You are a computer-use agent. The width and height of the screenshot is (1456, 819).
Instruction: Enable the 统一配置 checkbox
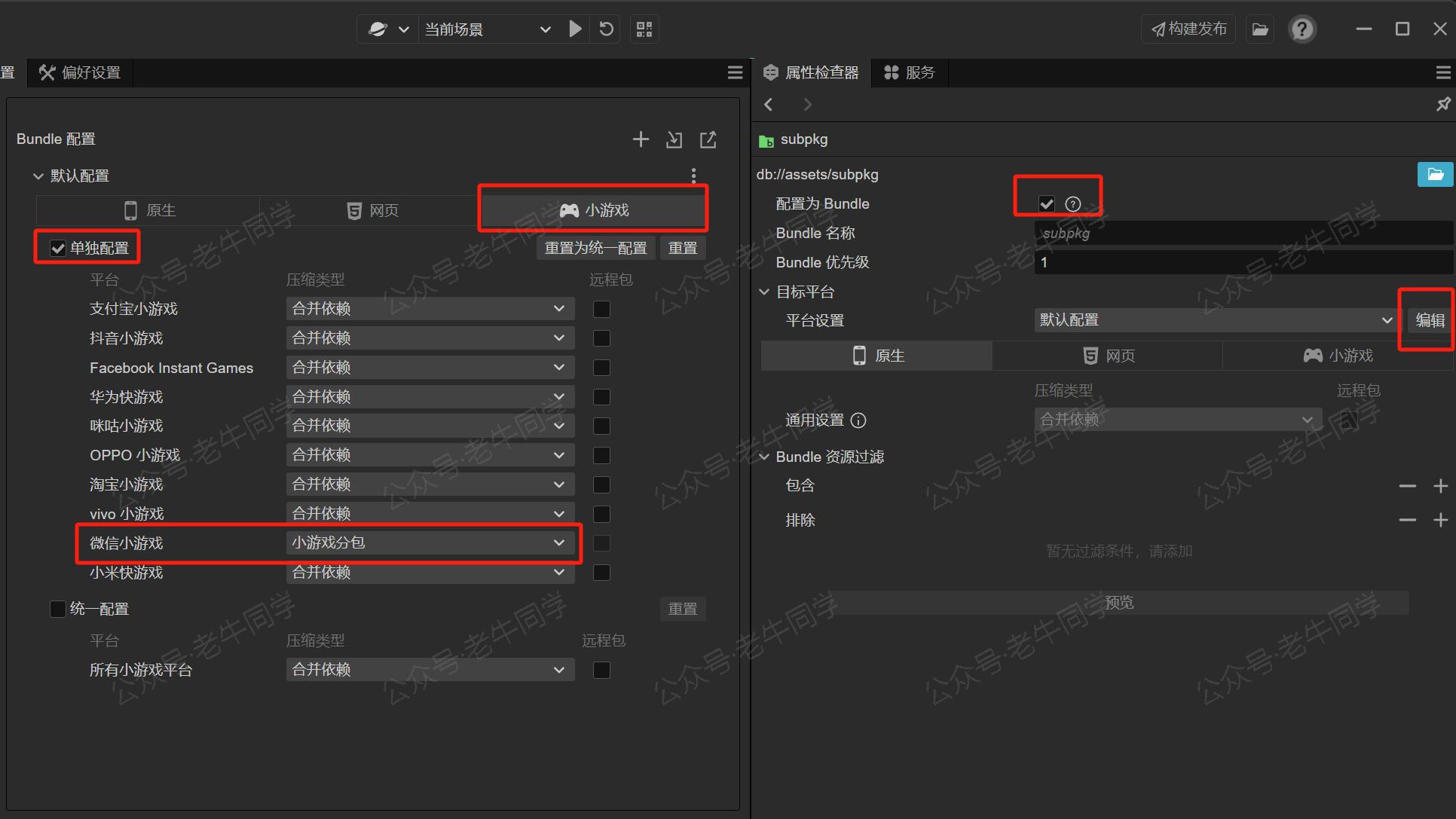pyautogui.click(x=58, y=609)
